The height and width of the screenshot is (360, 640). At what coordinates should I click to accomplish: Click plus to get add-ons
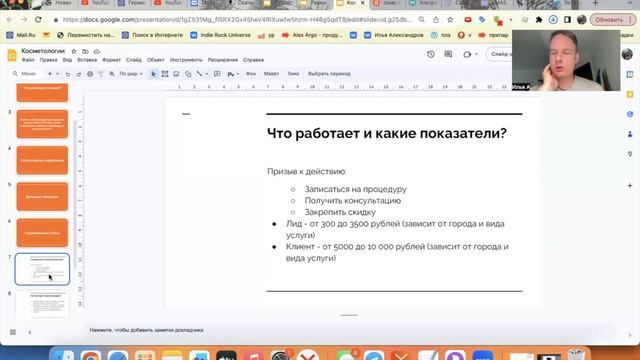coord(630,186)
